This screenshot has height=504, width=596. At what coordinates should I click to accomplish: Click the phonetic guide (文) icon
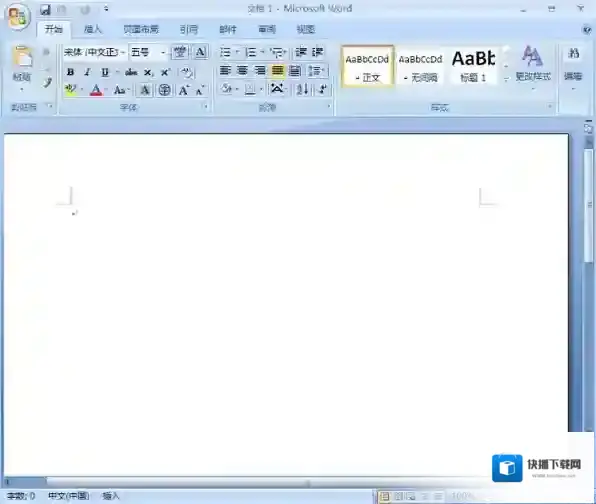click(179, 52)
